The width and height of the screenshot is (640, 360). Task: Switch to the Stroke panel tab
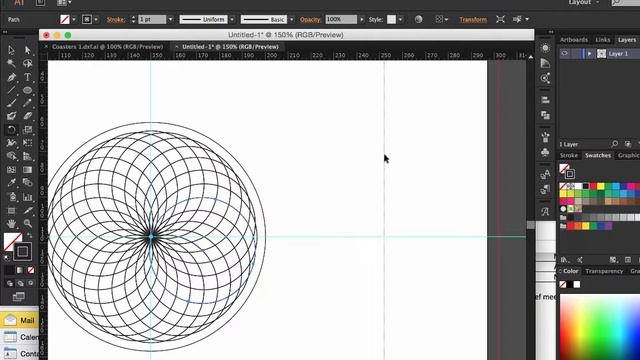(569, 156)
